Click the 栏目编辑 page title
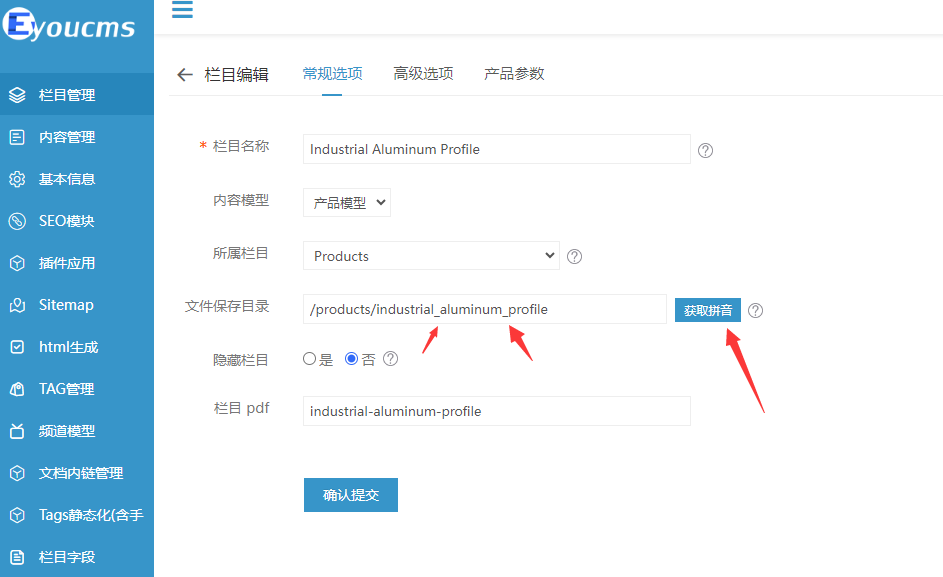This screenshot has height=577, width=943. (236, 75)
